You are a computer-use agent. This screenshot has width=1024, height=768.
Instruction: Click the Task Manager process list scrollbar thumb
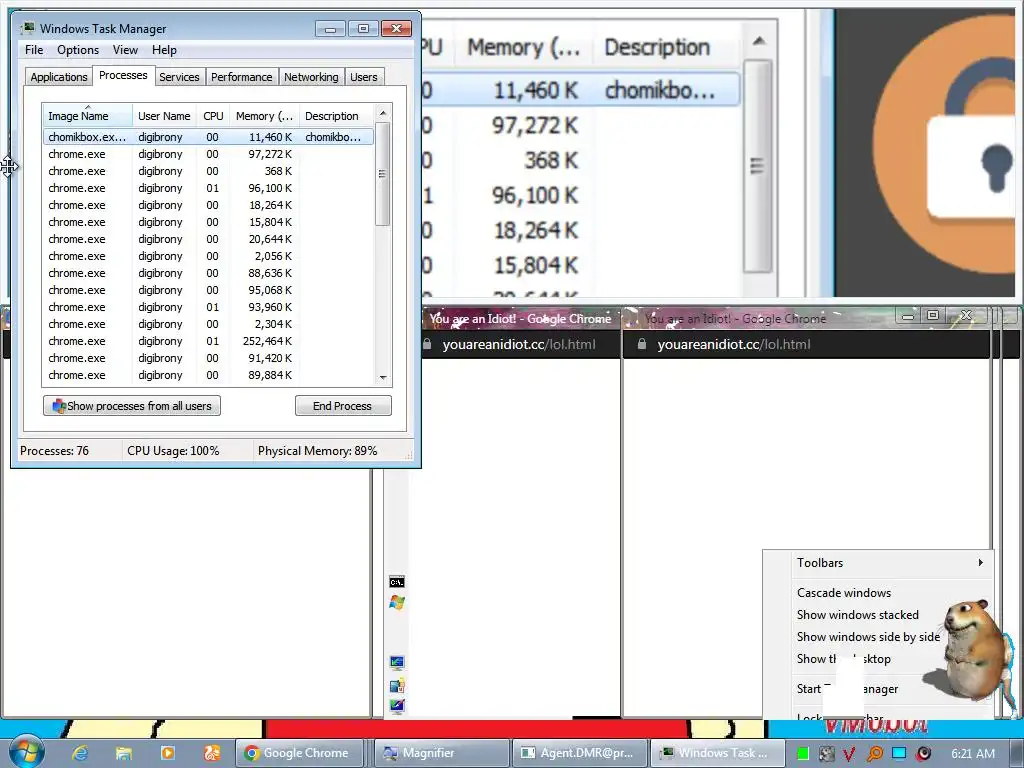point(383,174)
